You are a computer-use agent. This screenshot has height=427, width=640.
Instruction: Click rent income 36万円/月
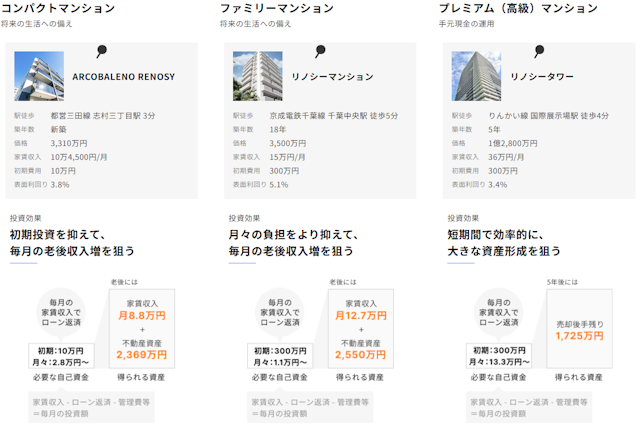[x=506, y=157]
